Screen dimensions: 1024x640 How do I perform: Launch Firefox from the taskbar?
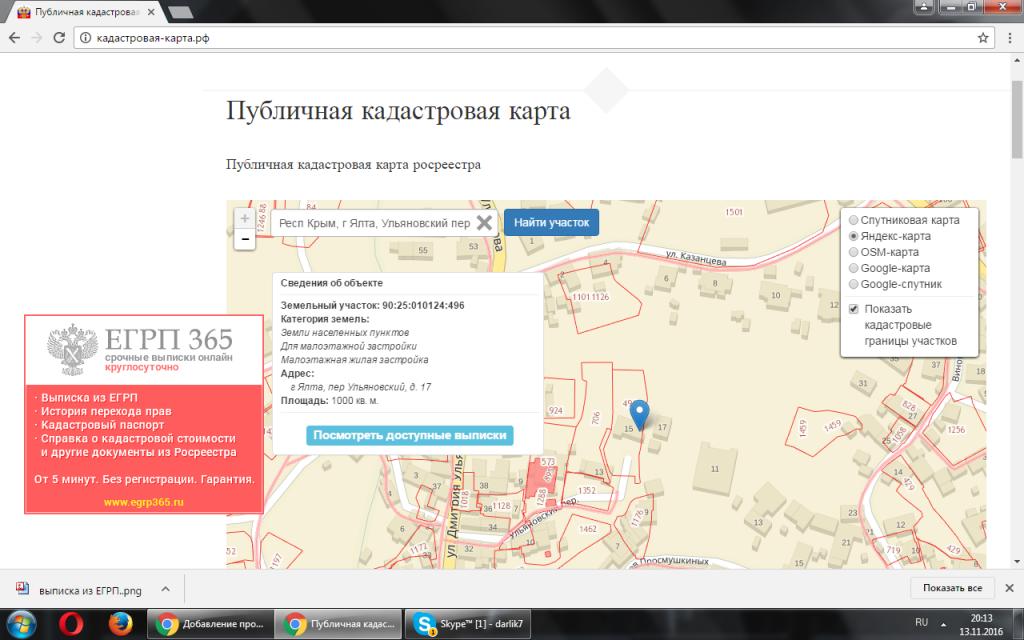pos(120,624)
